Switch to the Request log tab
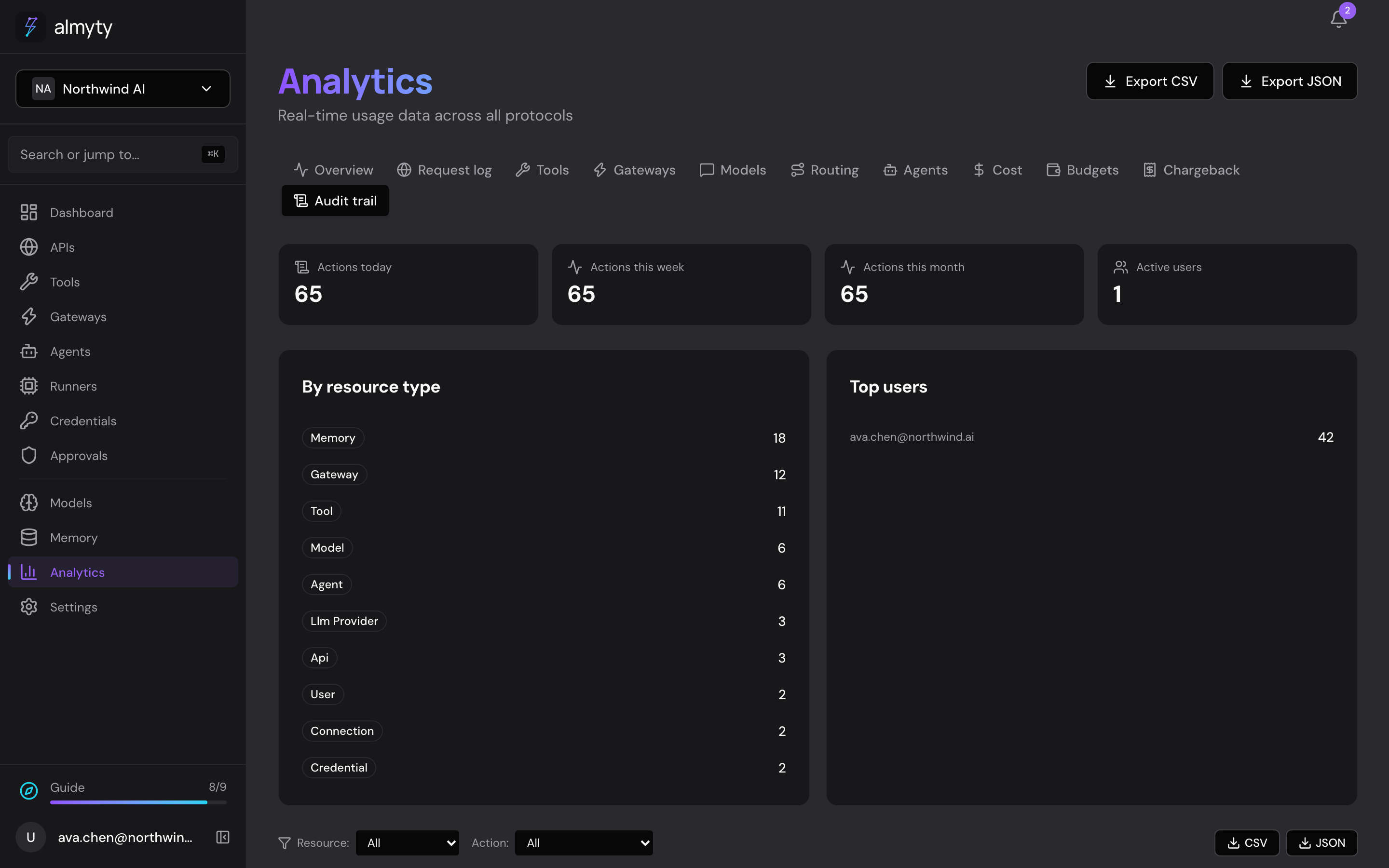Screen dimensions: 1389x868 444,170
